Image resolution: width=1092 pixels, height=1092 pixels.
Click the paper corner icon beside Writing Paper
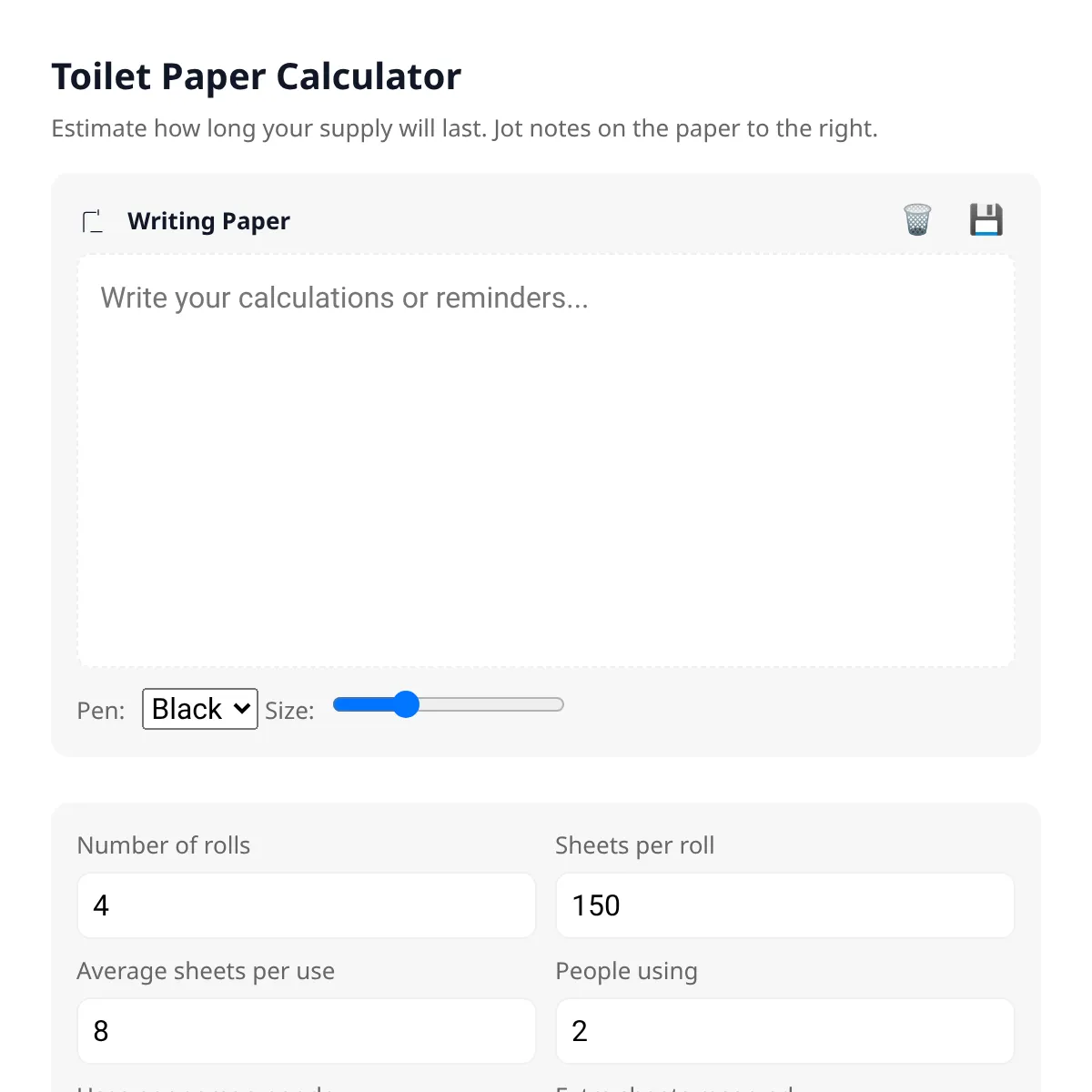(93, 221)
